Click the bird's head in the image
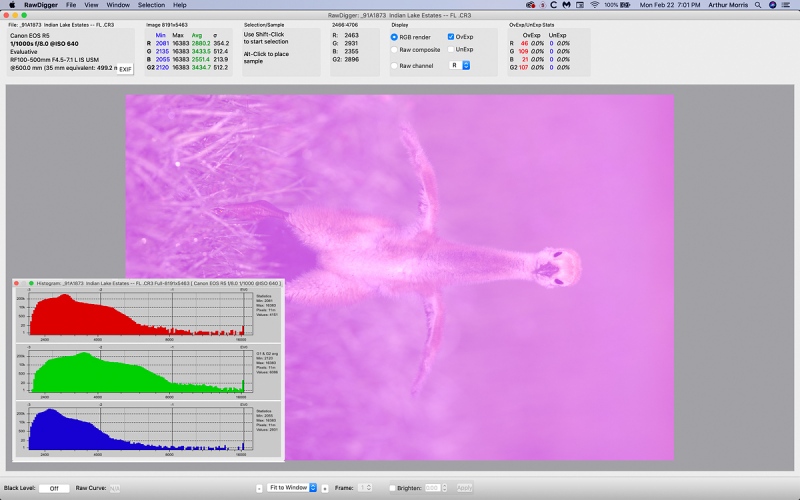 tap(557, 267)
